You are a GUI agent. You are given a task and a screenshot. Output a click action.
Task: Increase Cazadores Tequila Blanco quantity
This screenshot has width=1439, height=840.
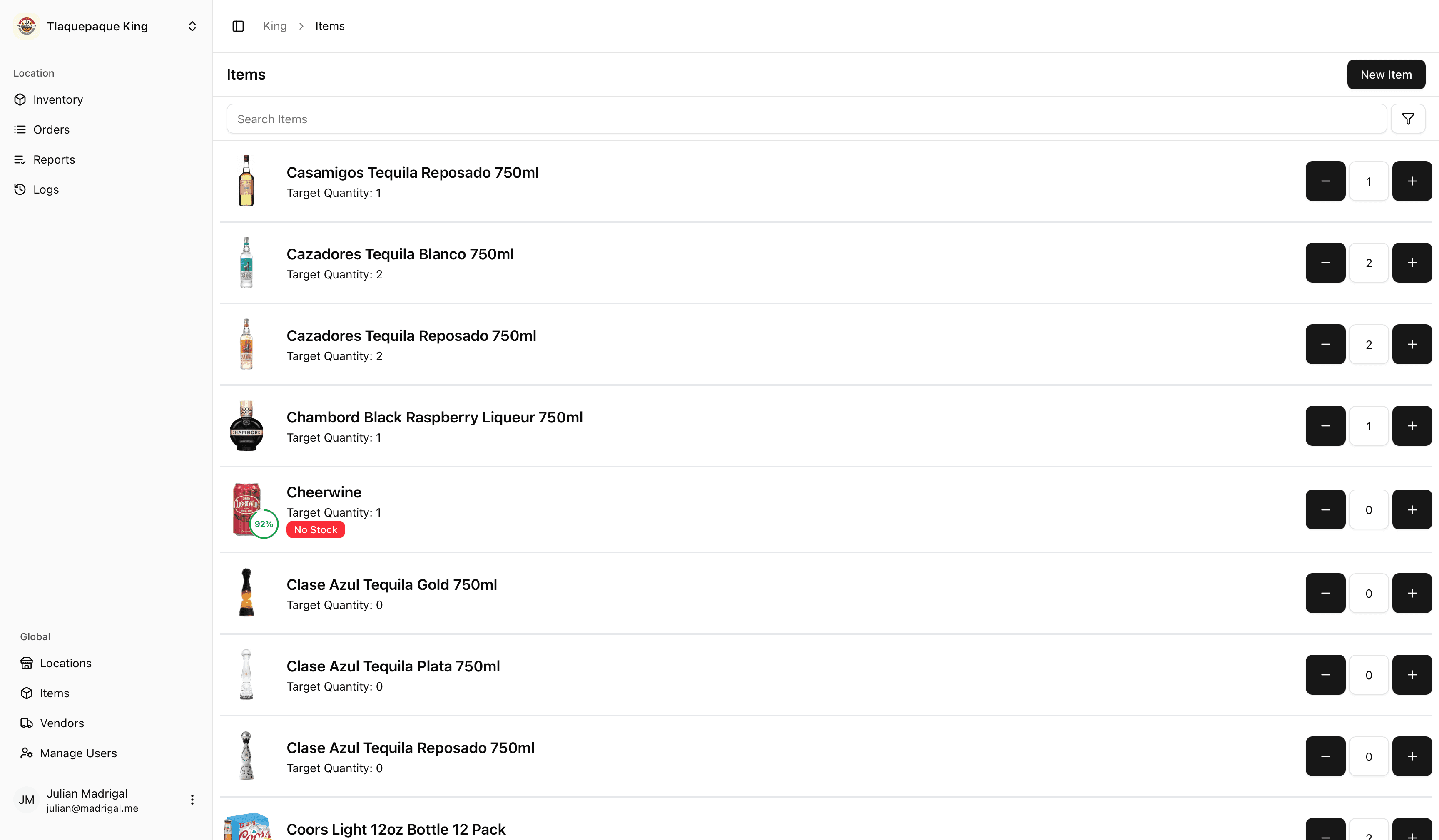point(1412,263)
